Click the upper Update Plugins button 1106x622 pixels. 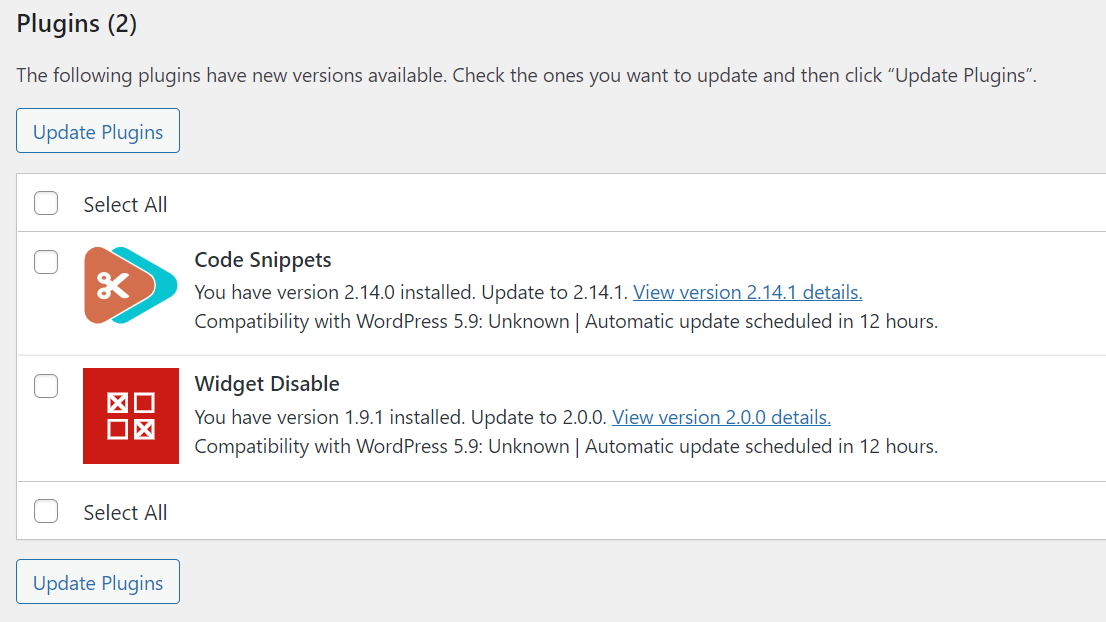pos(98,130)
